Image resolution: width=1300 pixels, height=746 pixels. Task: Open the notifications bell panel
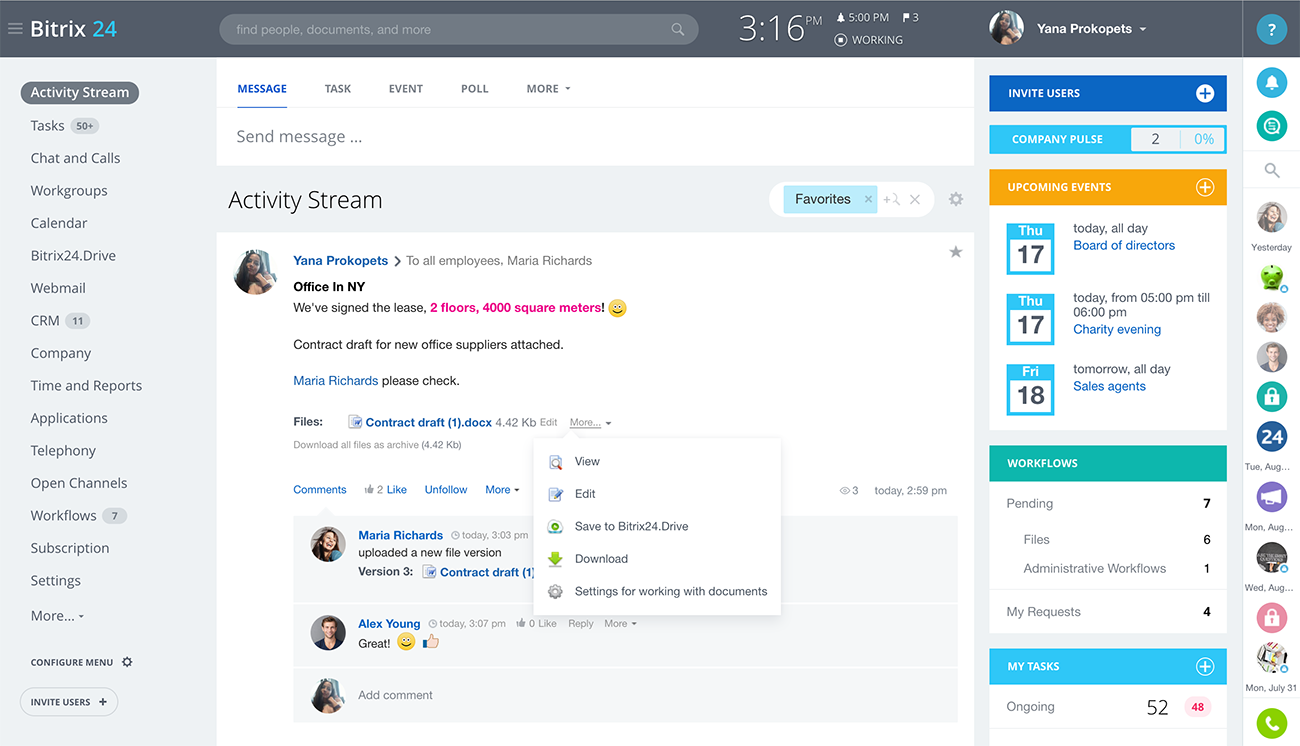point(1271,82)
